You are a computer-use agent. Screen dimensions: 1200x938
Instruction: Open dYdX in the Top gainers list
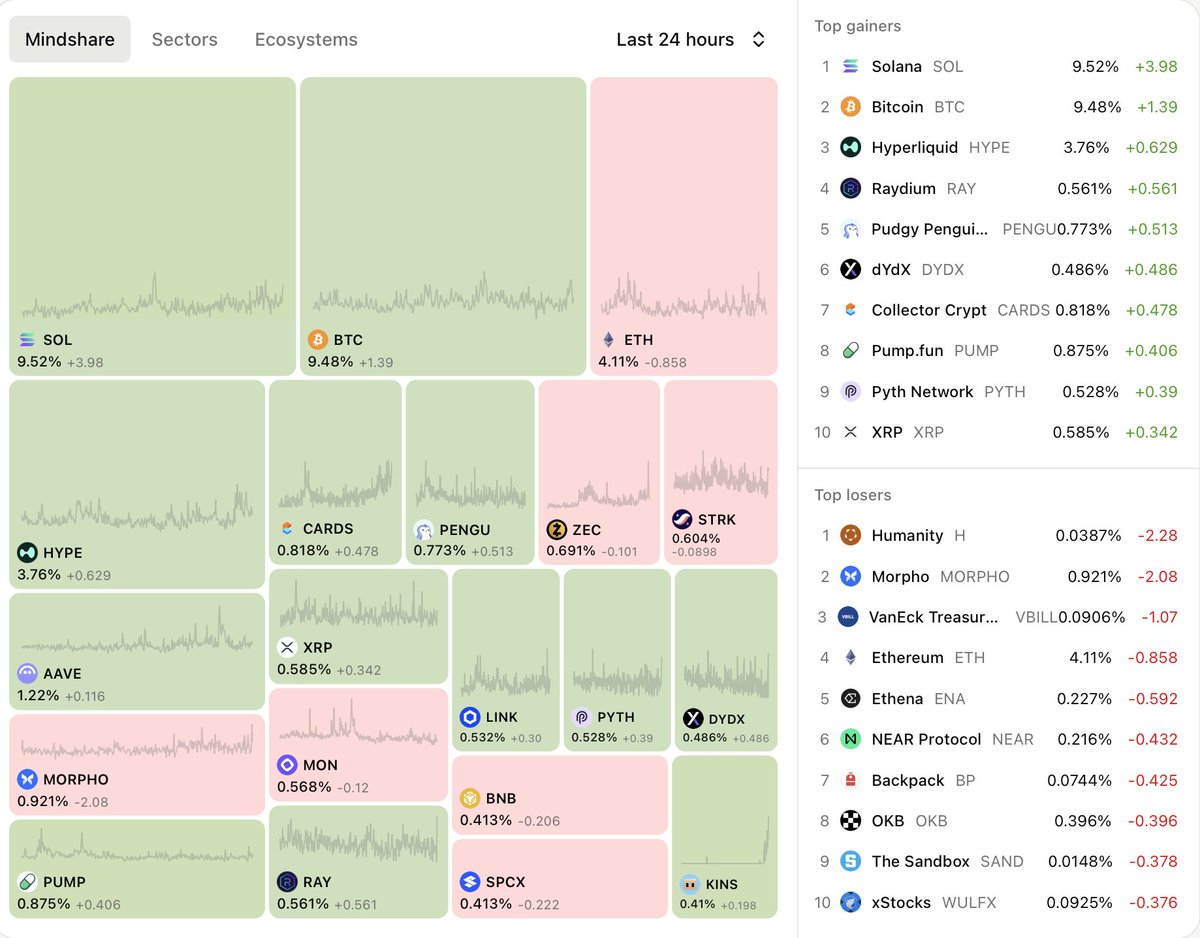coord(998,269)
